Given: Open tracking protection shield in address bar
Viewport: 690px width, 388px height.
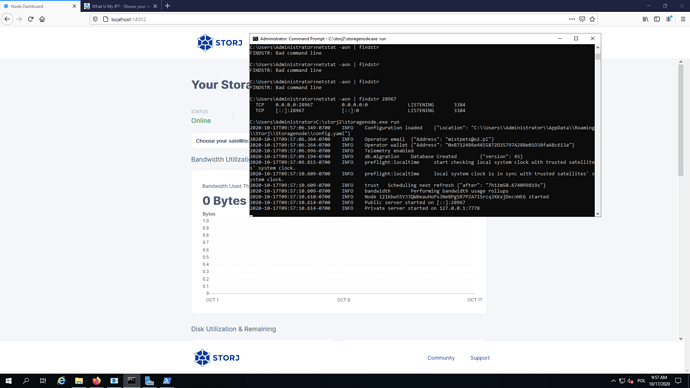Looking at the screenshot, I should 95,19.
